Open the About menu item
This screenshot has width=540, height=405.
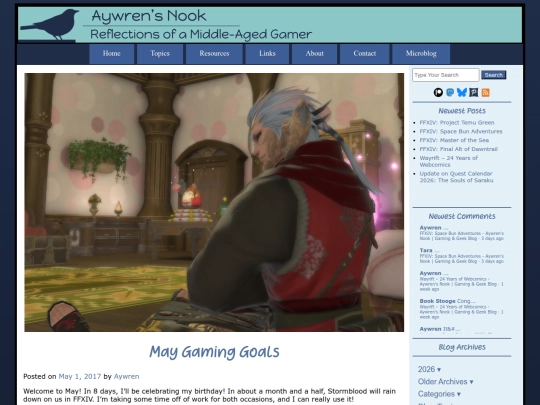coord(314,54)
